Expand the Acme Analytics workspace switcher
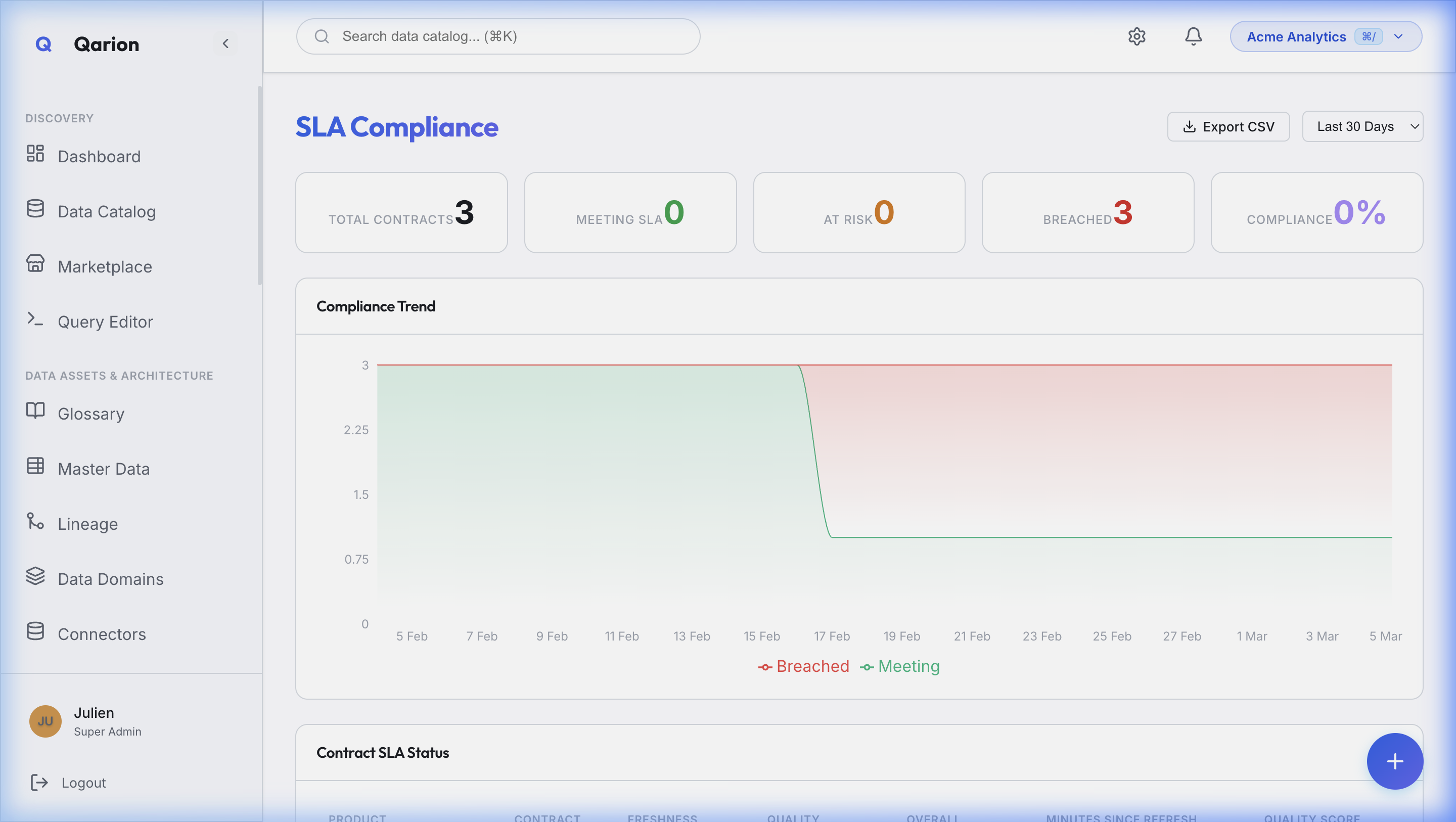Viewport: 1456px width, 822px height. click(1326, 36)
